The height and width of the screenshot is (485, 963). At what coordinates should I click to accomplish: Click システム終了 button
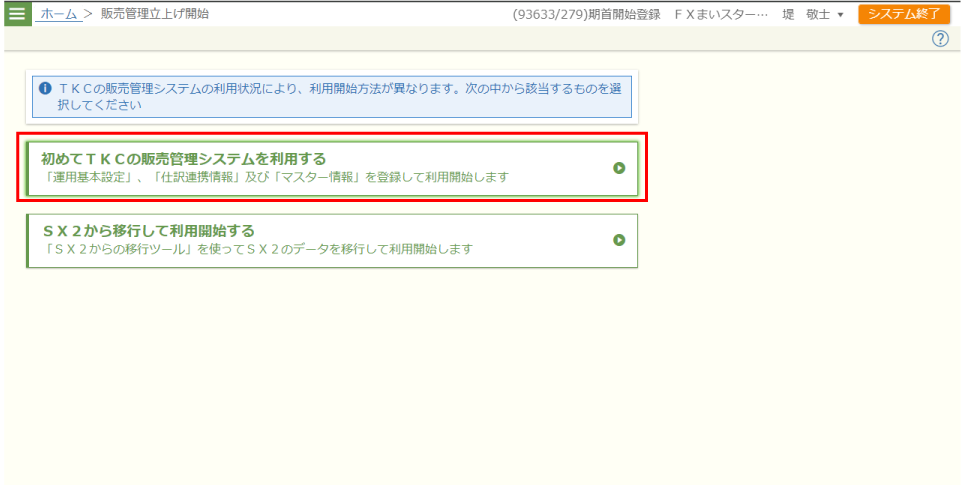click(904, 14)
